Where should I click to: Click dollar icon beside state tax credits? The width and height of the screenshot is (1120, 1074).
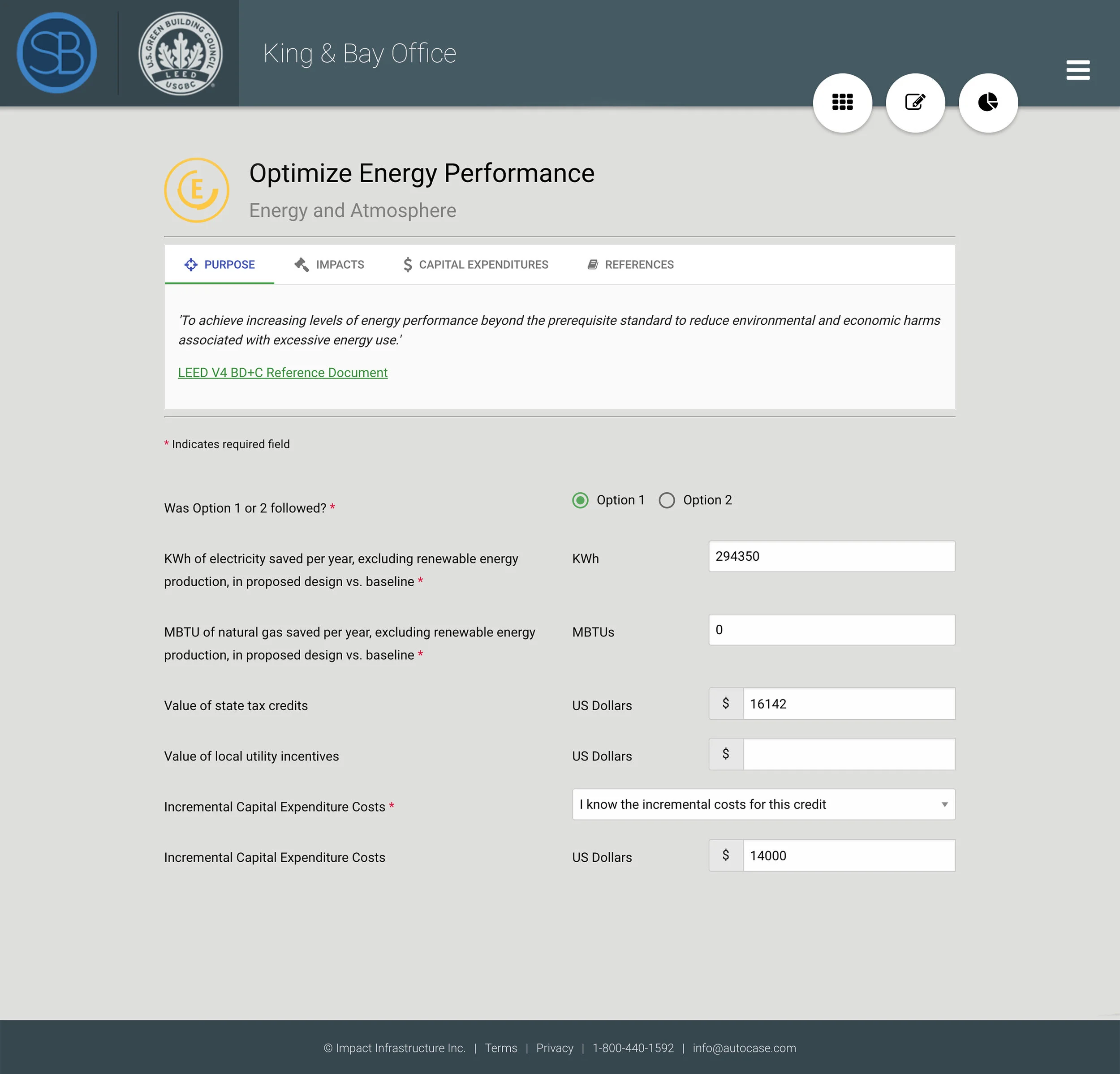pos(726,703)
